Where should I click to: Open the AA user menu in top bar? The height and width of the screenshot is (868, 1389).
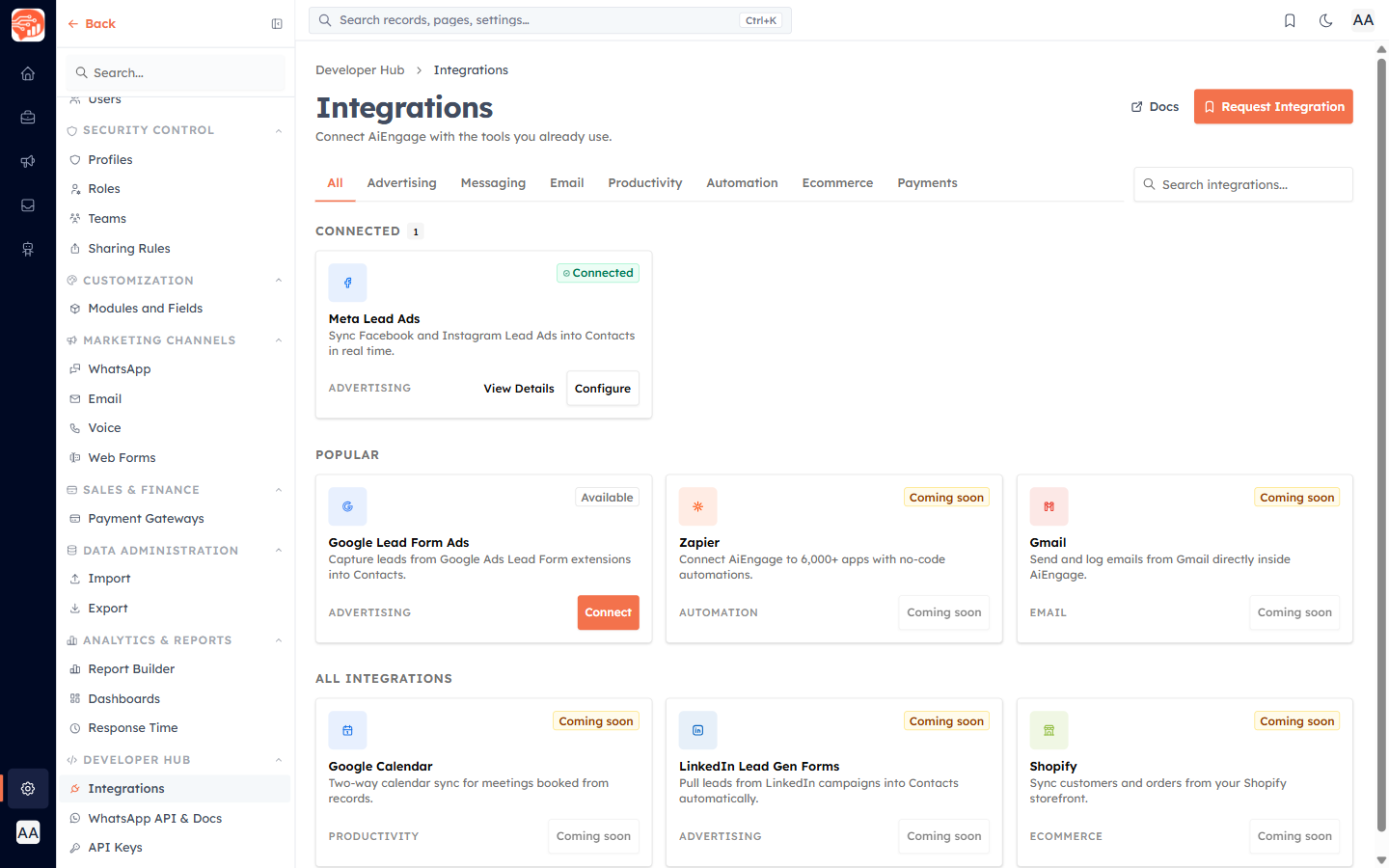pos(1363,20)
